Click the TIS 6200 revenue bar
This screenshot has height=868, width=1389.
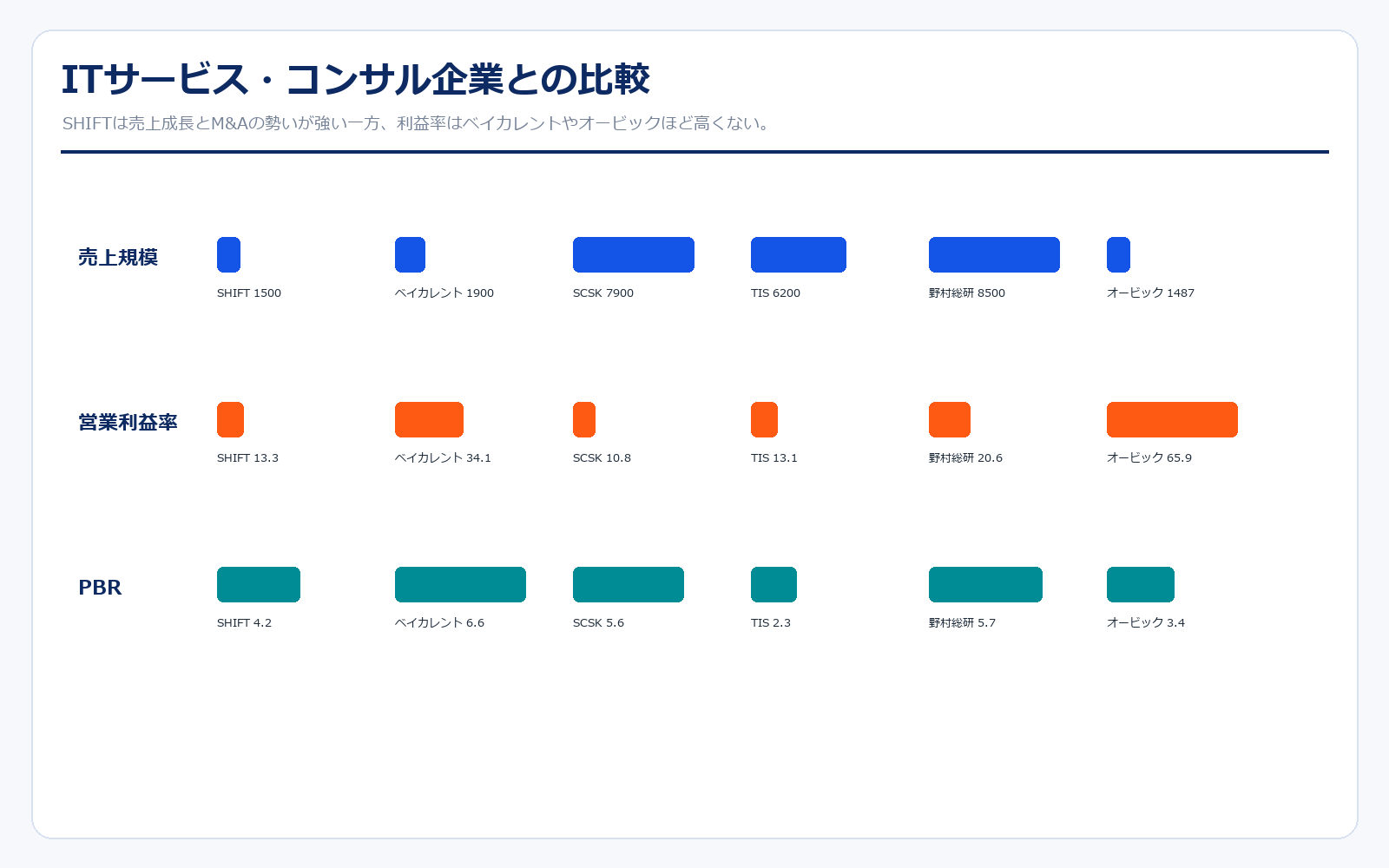(799, 254)
